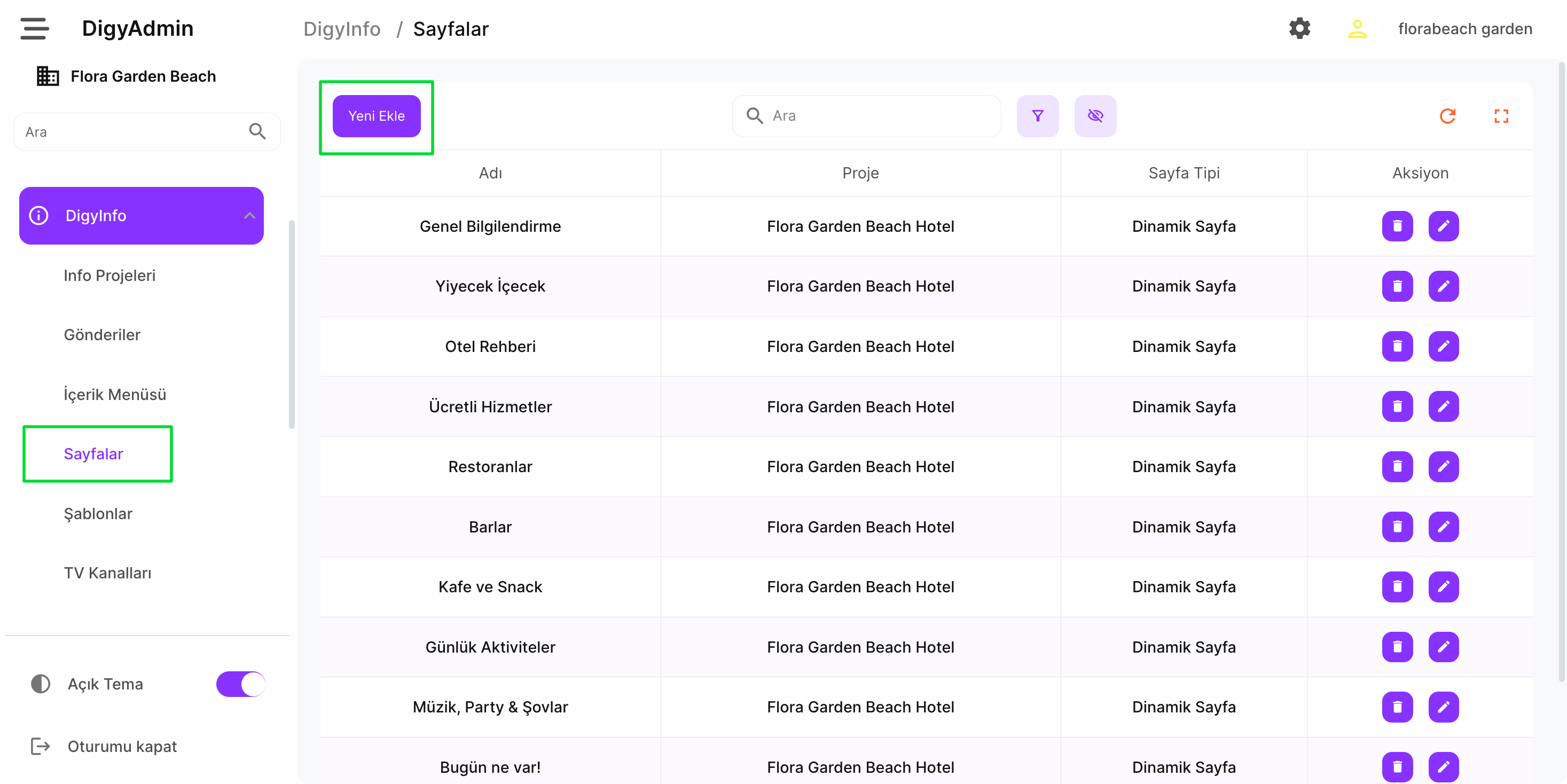The height and width of the screenshot is (784, 1567).
Task: Collapse the DigyInfo menu section
Action: click(249, 215)
